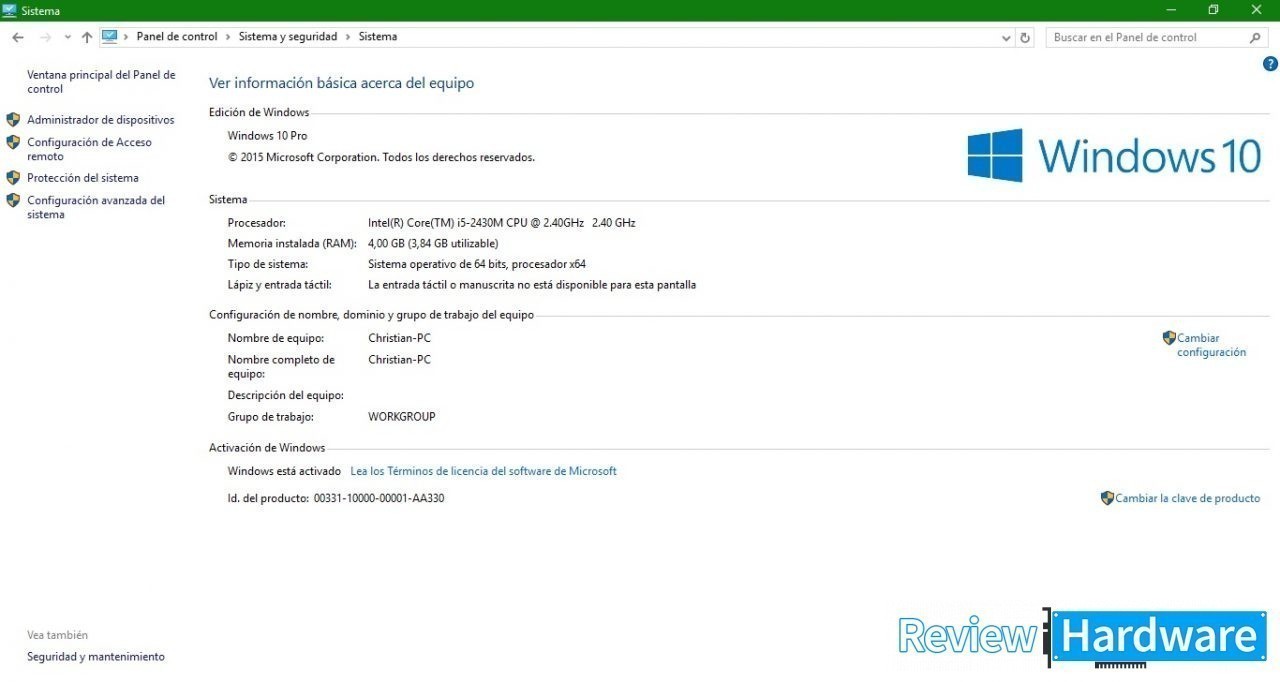The image size is (1280, 682).
Task: Click shield icon beside 'Cambiar configuración'
Action: [1169, 338]
